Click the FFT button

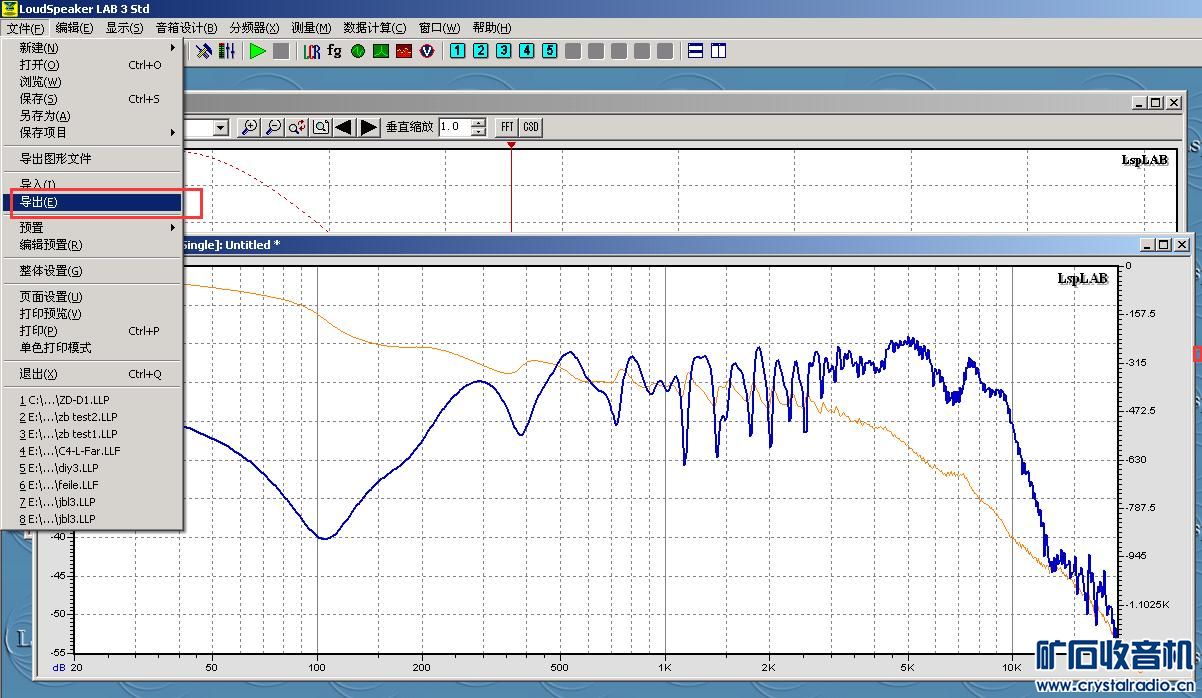(x=507, y=127)
